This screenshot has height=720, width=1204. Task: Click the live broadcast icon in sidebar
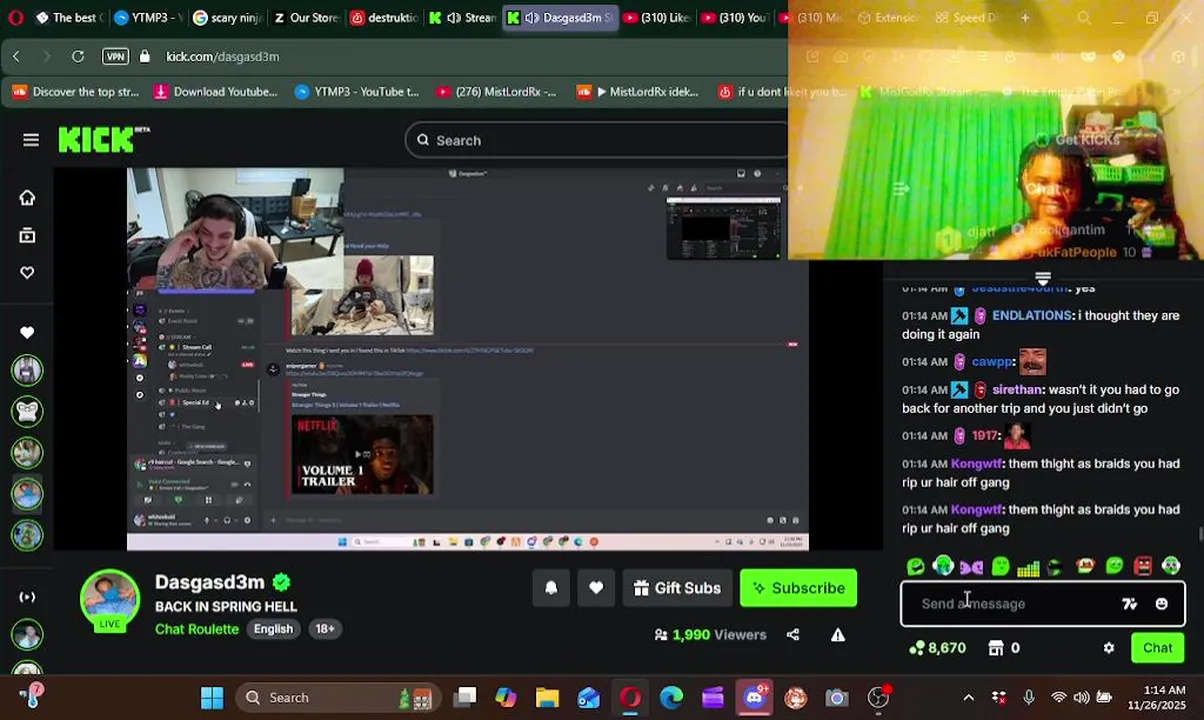pos(27,597)
